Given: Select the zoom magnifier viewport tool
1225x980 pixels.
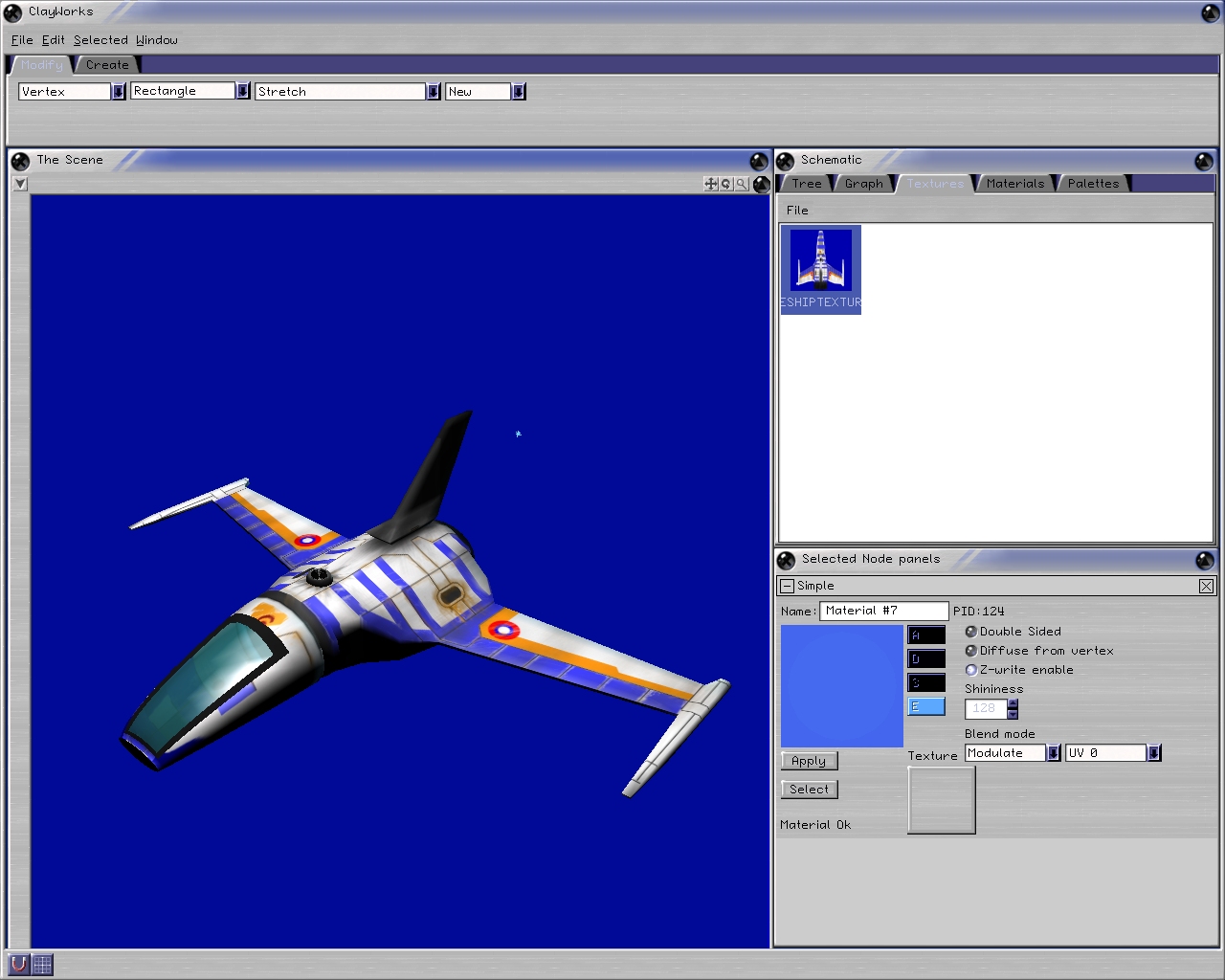Looking at the screenshot, I should (741, 184).
